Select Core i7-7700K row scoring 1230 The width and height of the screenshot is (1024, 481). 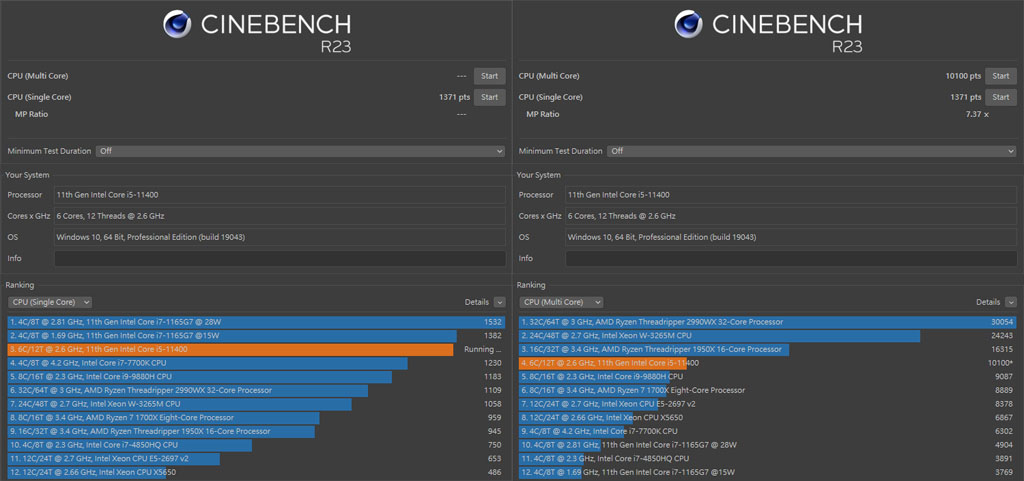click(x=256, y=363)
